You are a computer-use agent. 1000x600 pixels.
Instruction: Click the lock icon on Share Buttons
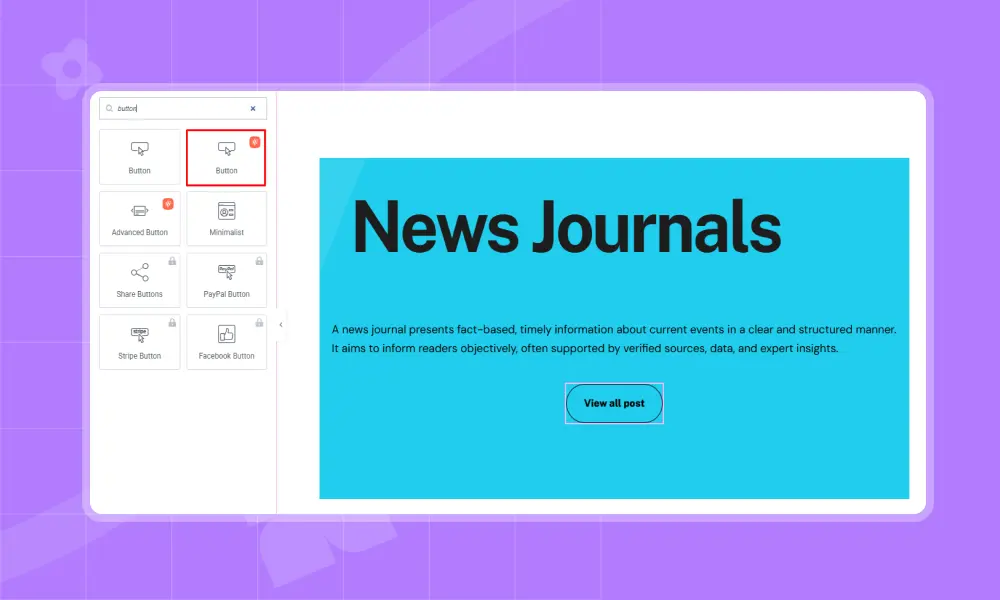point(172,261)
